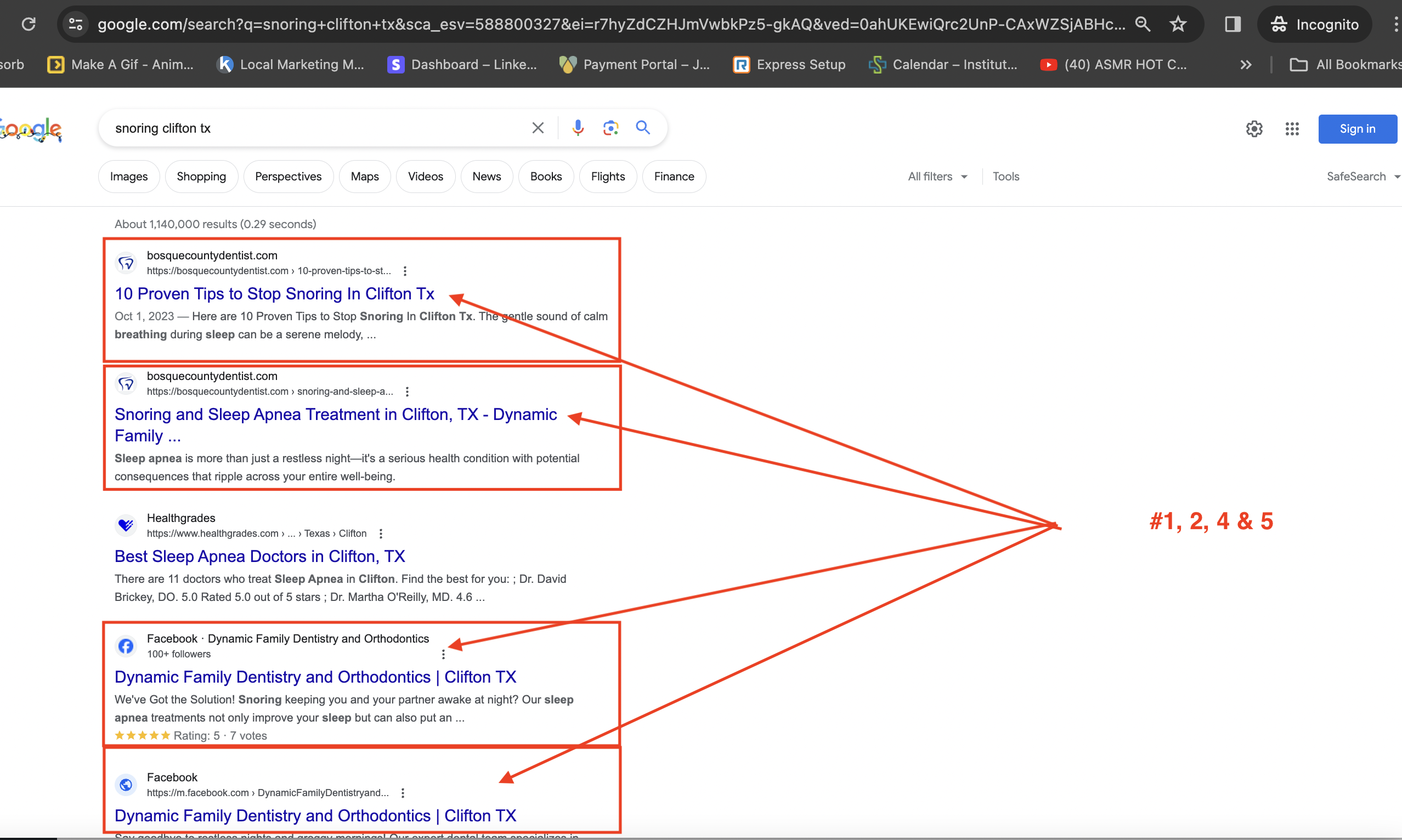1402x840 pixels.
Task: Open more options for Facebook 100+ followers result
Action: 443,654
